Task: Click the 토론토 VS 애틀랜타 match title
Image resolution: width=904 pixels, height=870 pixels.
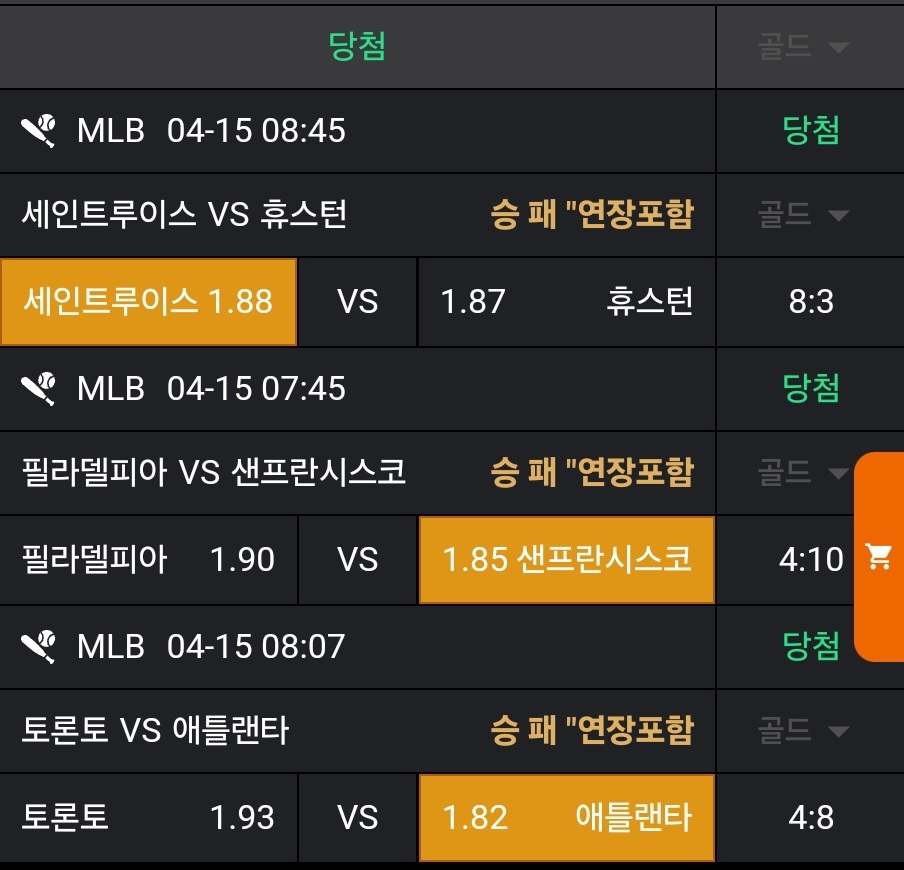Action: (156, 730)
